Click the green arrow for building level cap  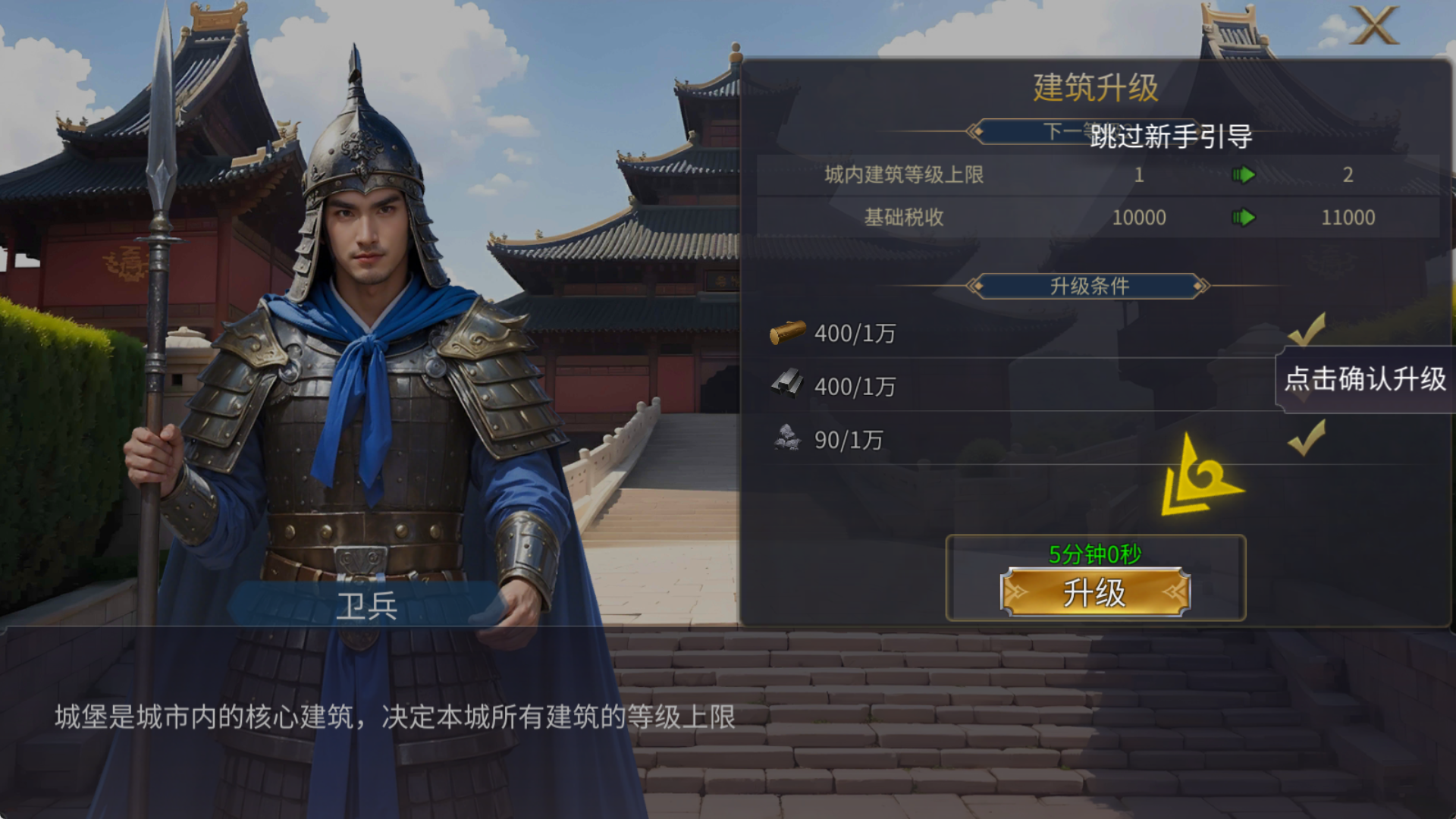[x=1244, y=175]
